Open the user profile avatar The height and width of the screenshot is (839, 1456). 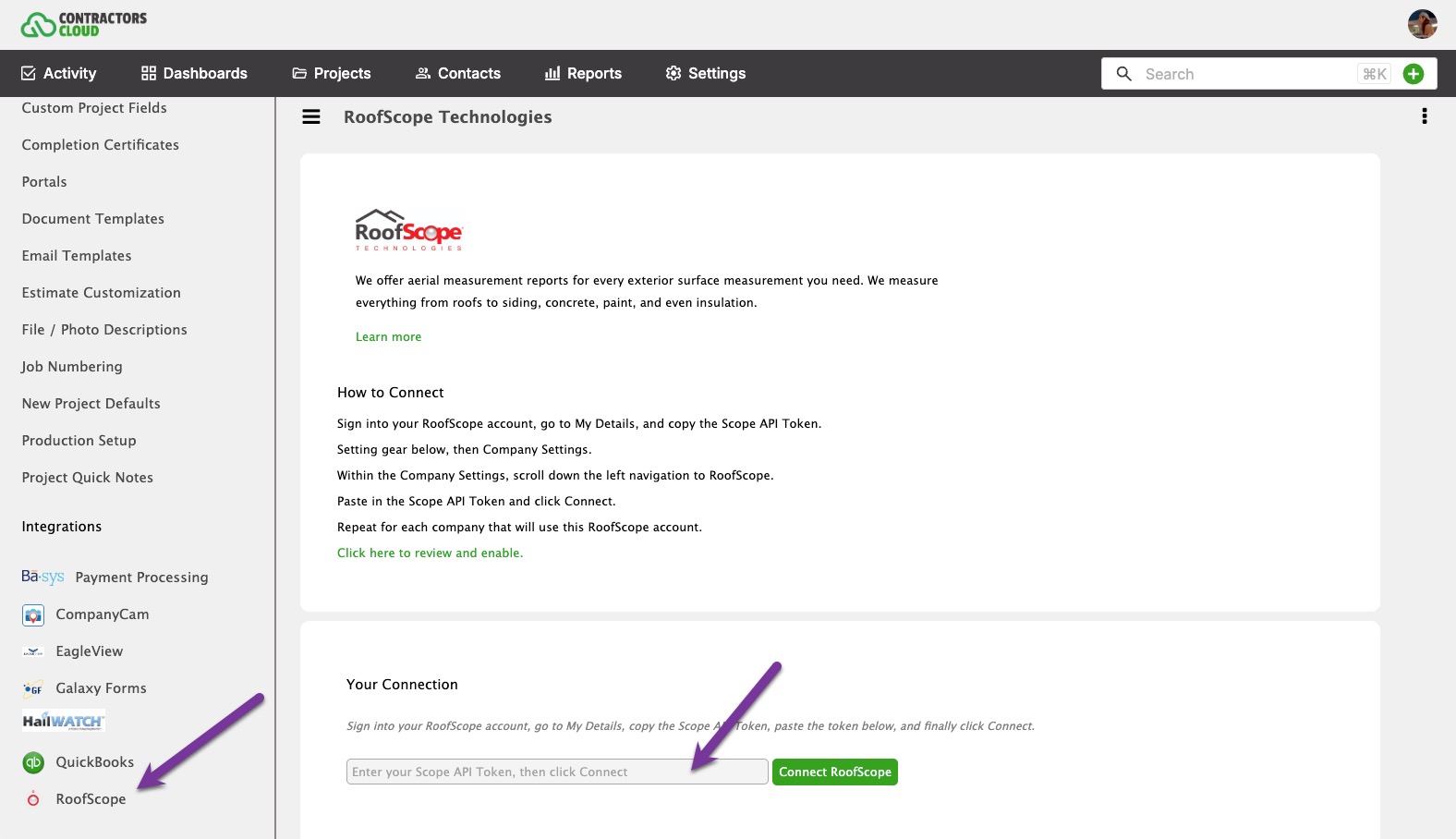point(1422,24)
